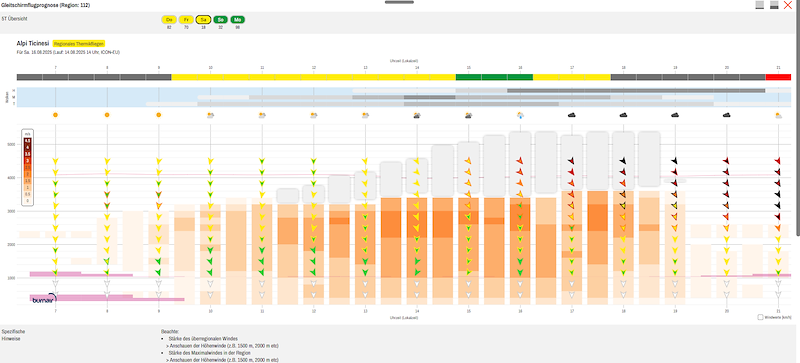Select the Do day forecast pill

tap(169, 19)
